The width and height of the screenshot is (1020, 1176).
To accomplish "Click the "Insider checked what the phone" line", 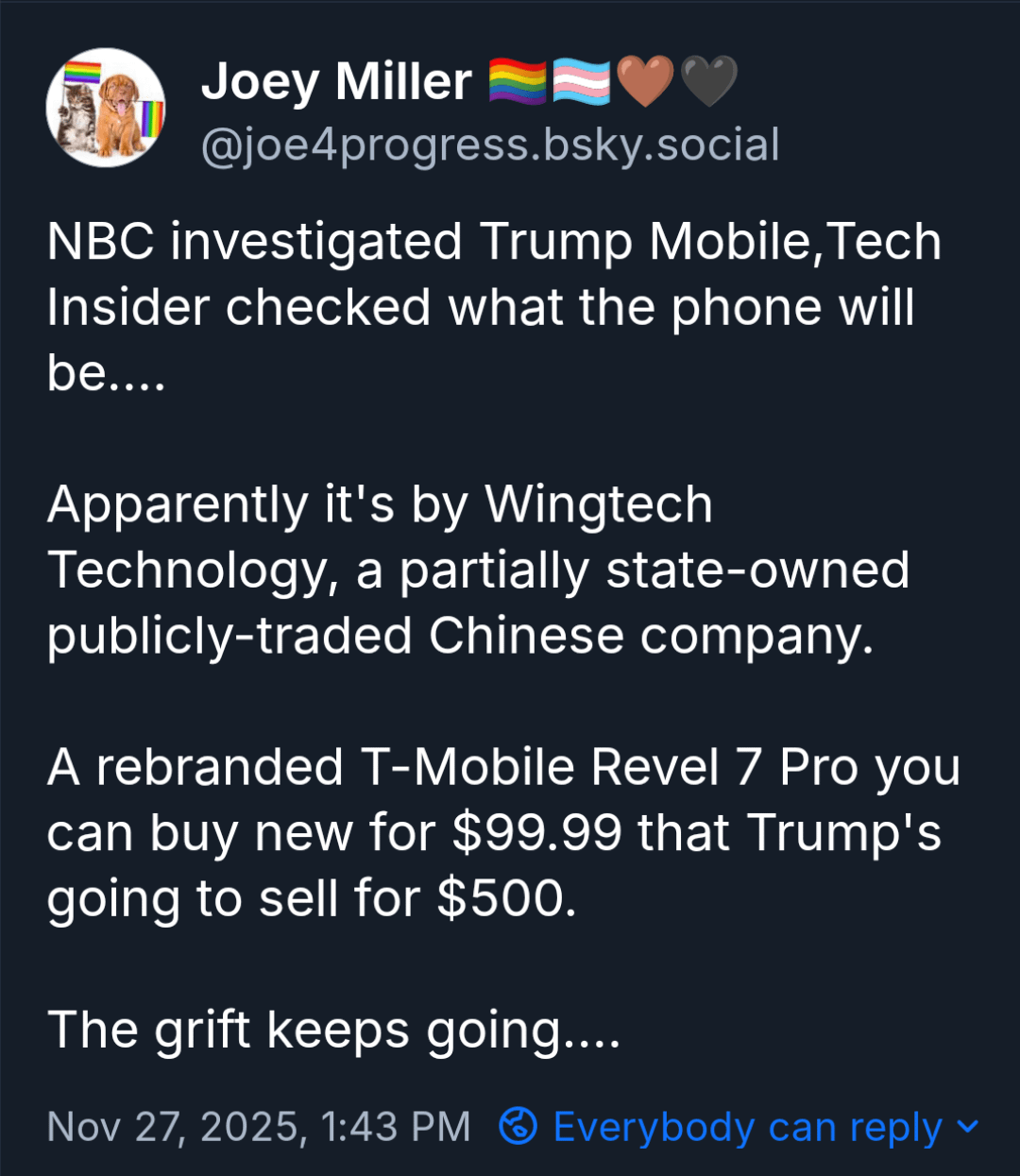I will coord(480,308).
